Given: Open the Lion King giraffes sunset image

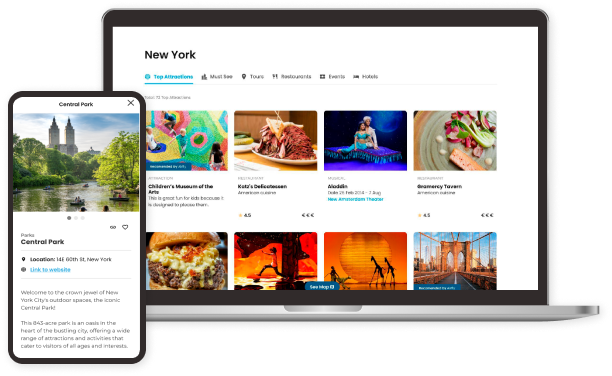Looking at the screenshot, I should (x=365, y=261).
